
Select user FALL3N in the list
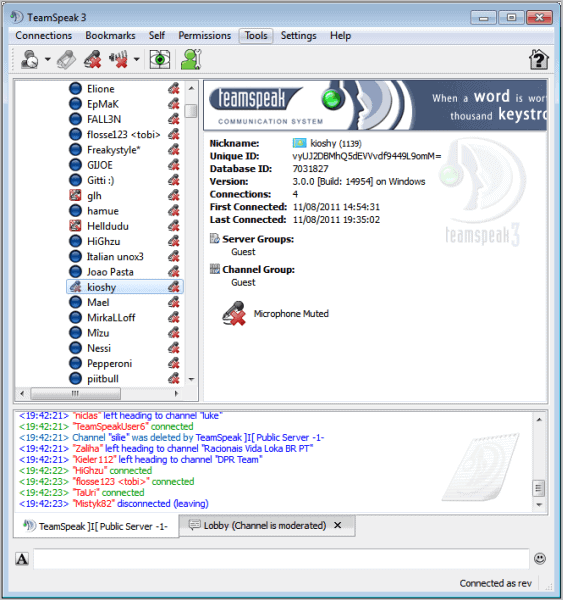click(x=104, y=119)
